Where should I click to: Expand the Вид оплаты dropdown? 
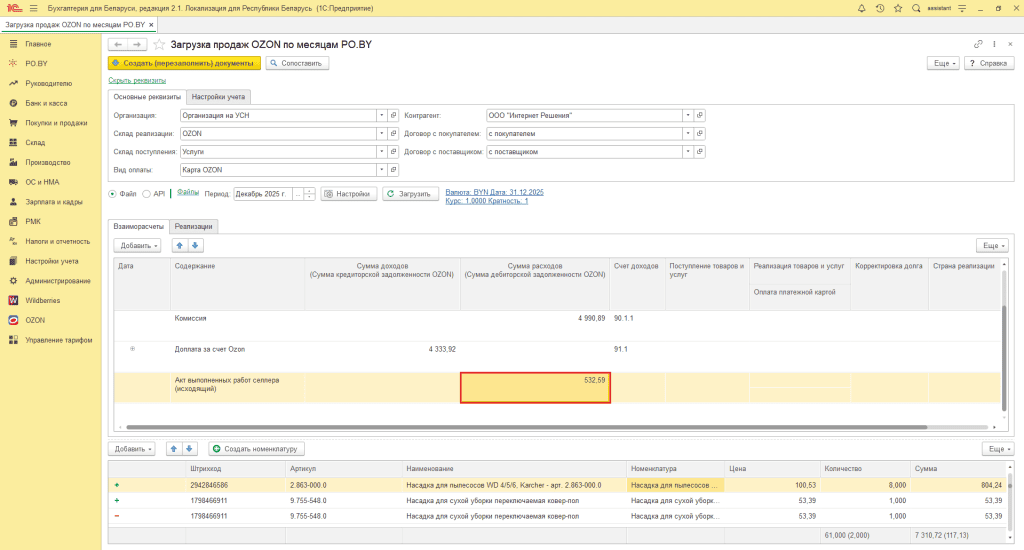click(x=381, y=170)
